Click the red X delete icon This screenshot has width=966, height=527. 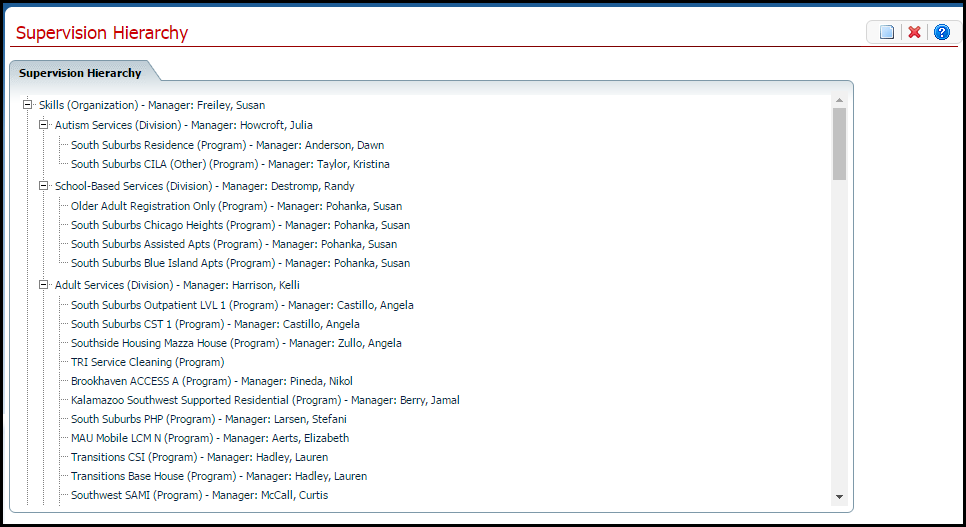(914, 33)
